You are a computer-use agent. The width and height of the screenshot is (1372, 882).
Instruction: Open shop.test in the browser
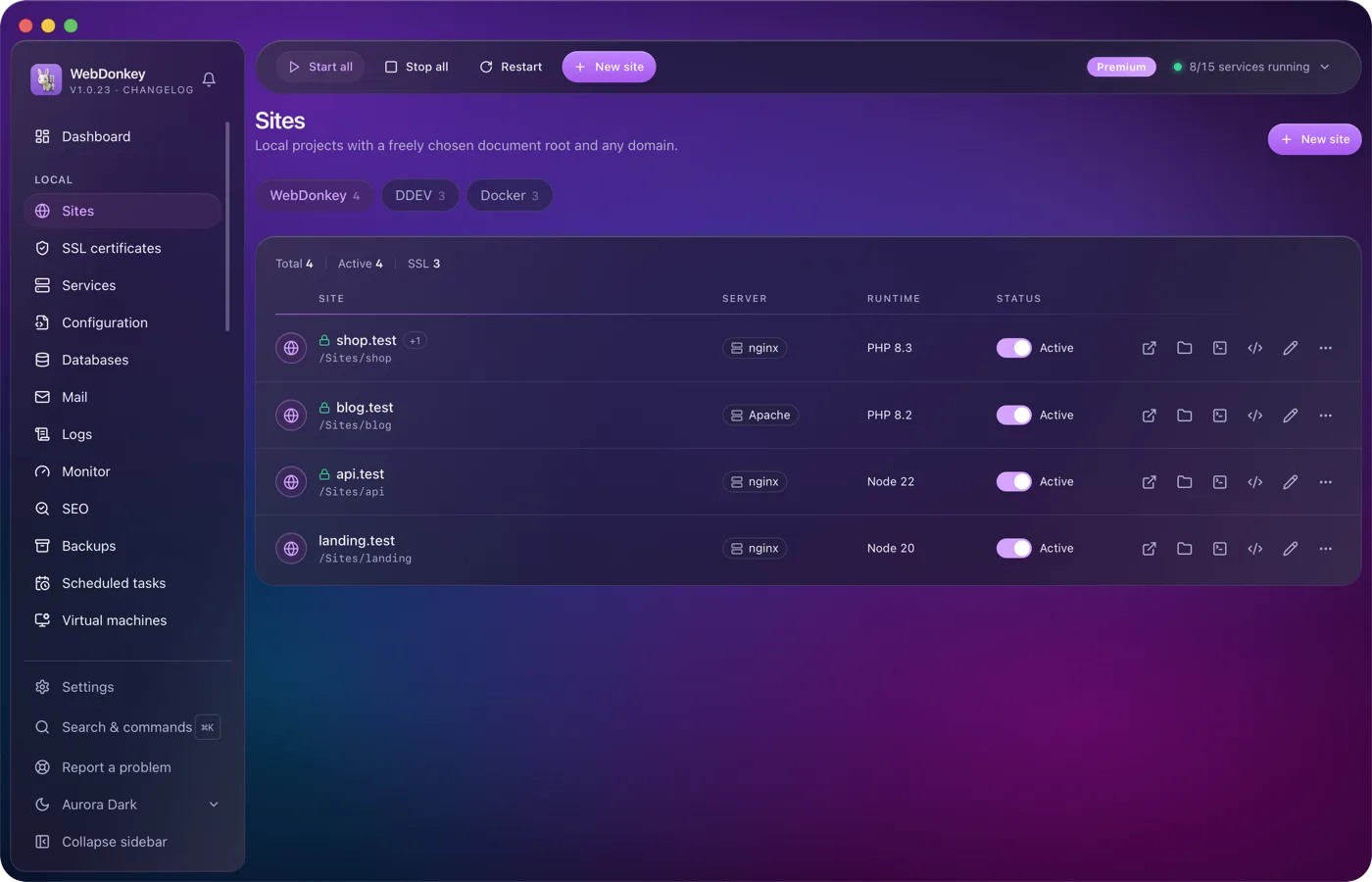(1150, 348)
